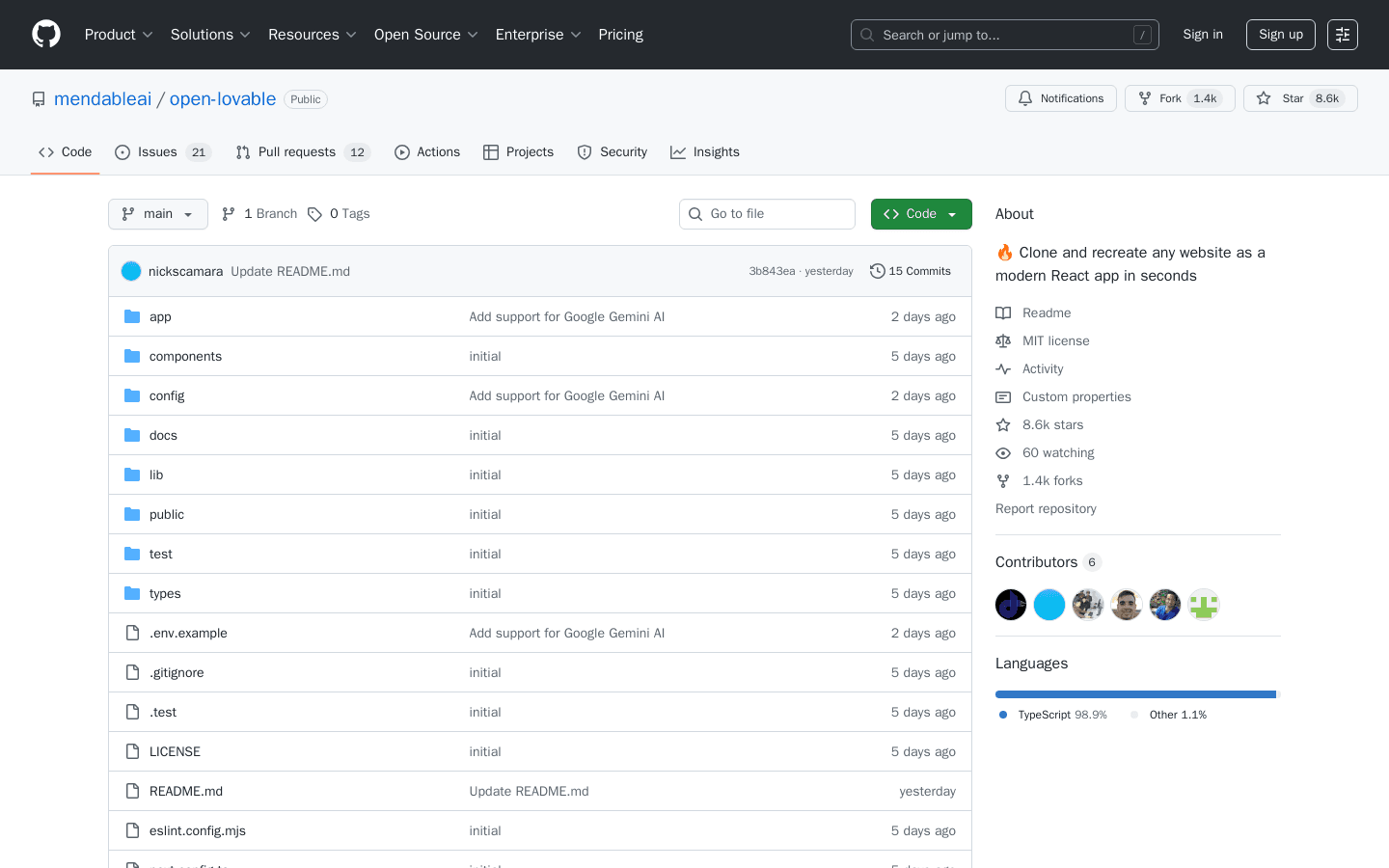The height and width of the screenshot is (868, 1389).
Task: Open the .test file icon
Action: pyautogui.click(x=132, y=712)
